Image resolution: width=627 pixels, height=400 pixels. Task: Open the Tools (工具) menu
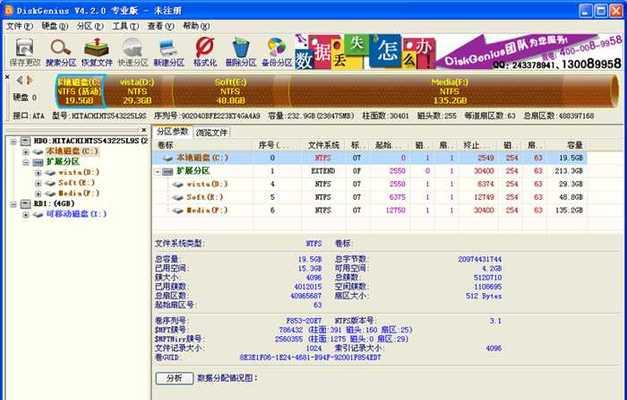click(x=125, y=26)
